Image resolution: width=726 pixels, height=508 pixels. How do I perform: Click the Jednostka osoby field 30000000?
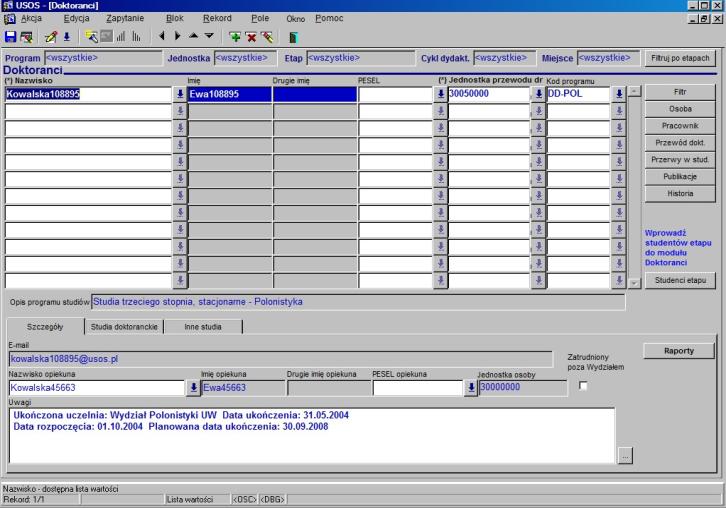[x=523, y=387]
